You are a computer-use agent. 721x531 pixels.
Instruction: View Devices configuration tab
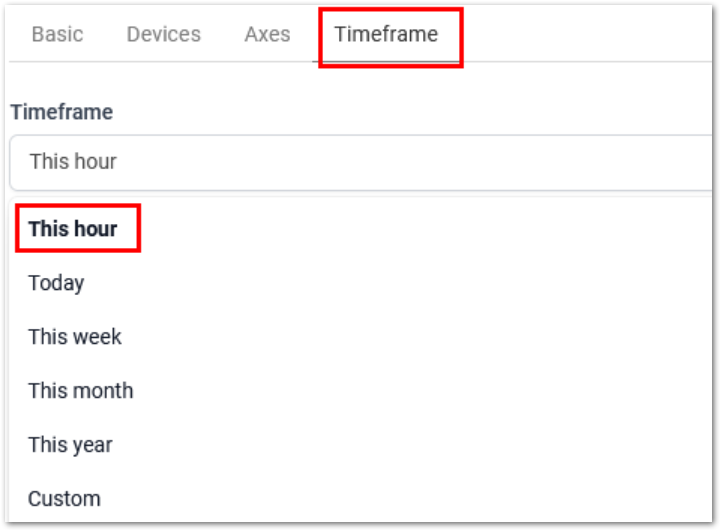pos(164,34)
